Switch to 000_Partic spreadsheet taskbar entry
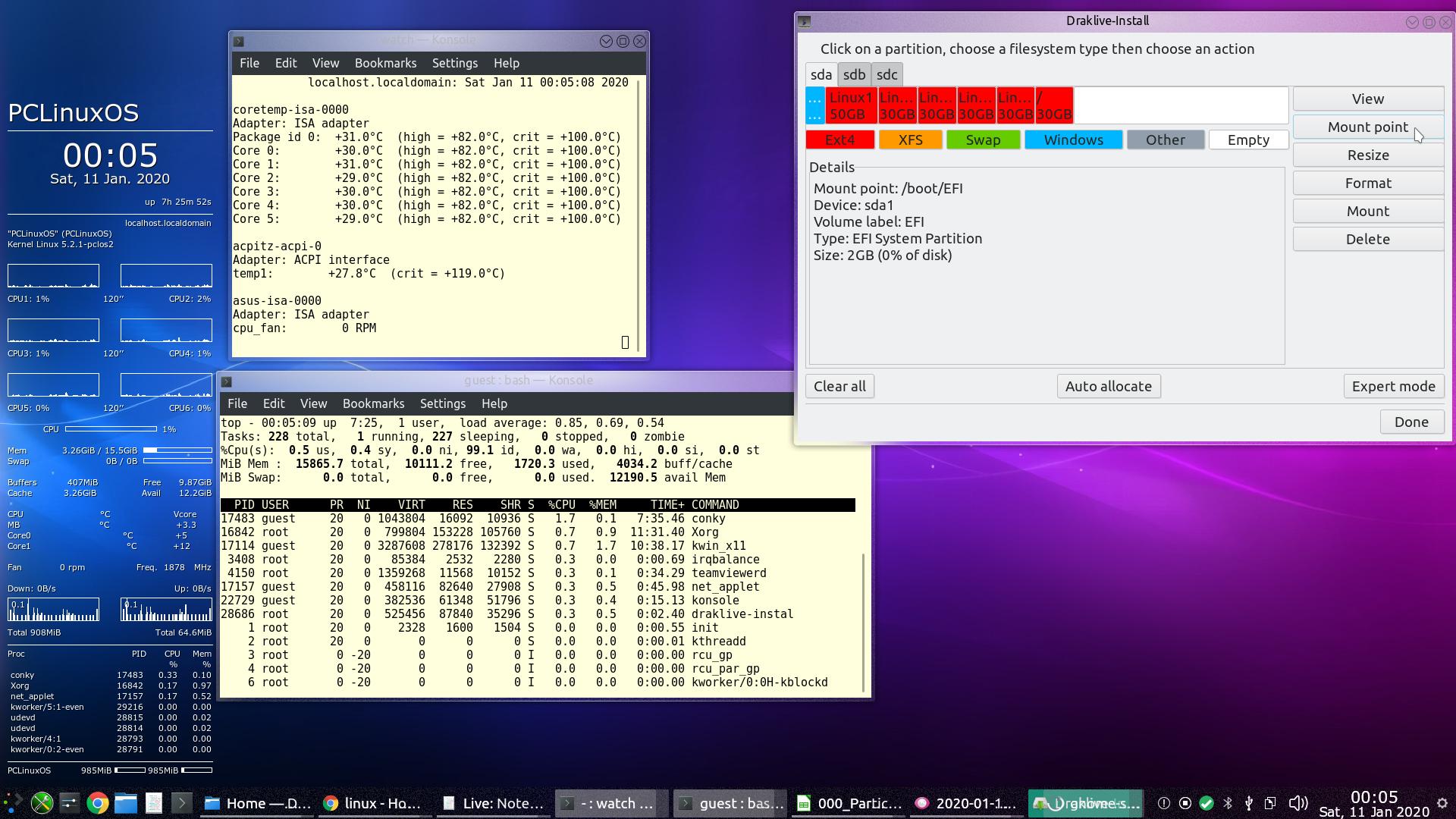Image resolution: width=1456 pixels, height=819 pixels. pyautogui.click(x=849, y=803)
